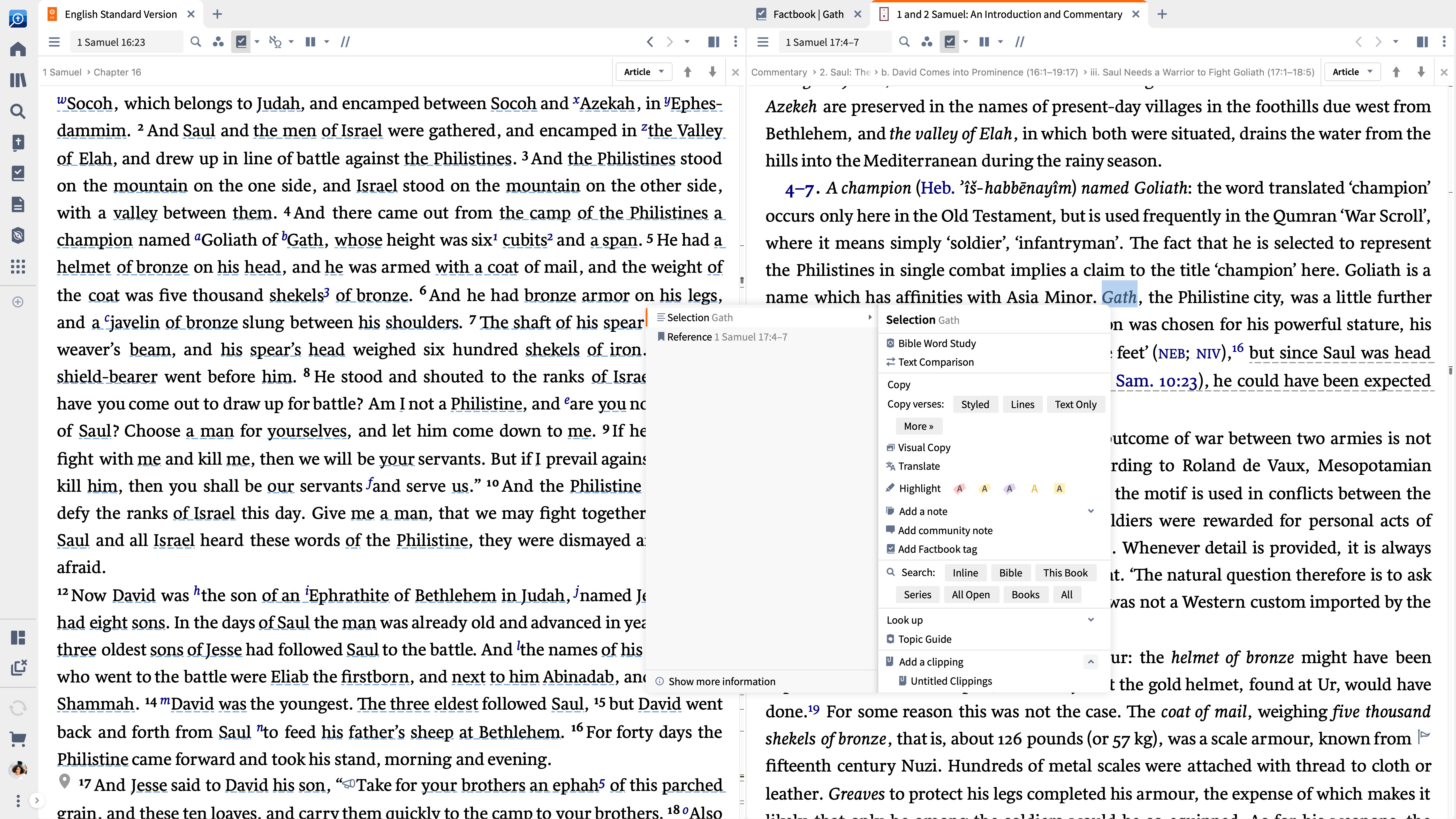Image resolution: width=1456 pixels, height=819 pixels.
Task: Jump to next article in commentary panel
Action: (x=1421, y=72)
